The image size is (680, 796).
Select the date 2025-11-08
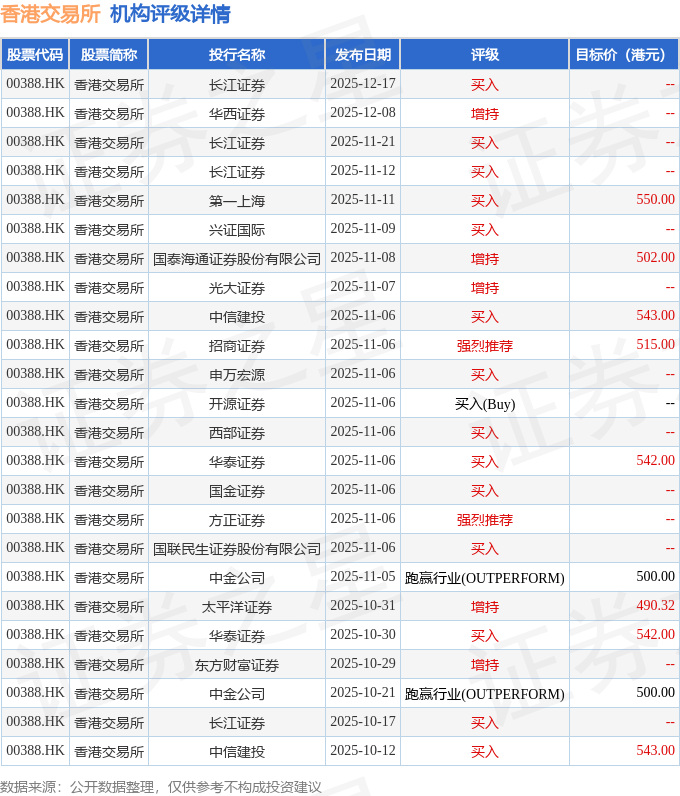tap(363, 257)
